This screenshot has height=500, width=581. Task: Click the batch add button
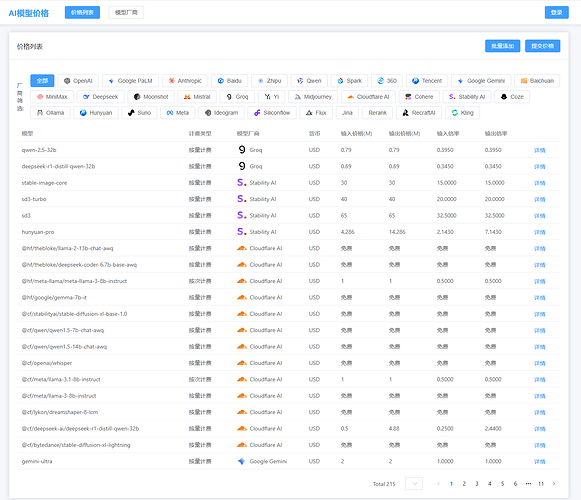(x=502, y=46)
